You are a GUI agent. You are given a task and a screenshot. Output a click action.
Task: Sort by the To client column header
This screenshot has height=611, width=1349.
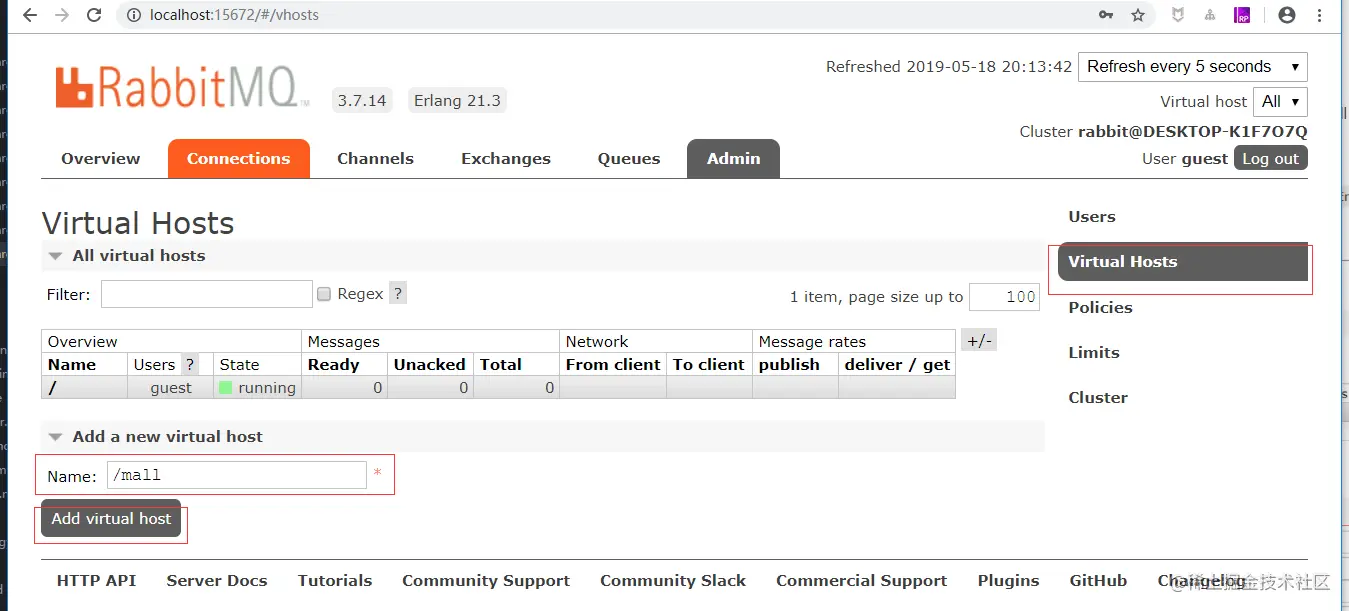(x=709, y=365)
